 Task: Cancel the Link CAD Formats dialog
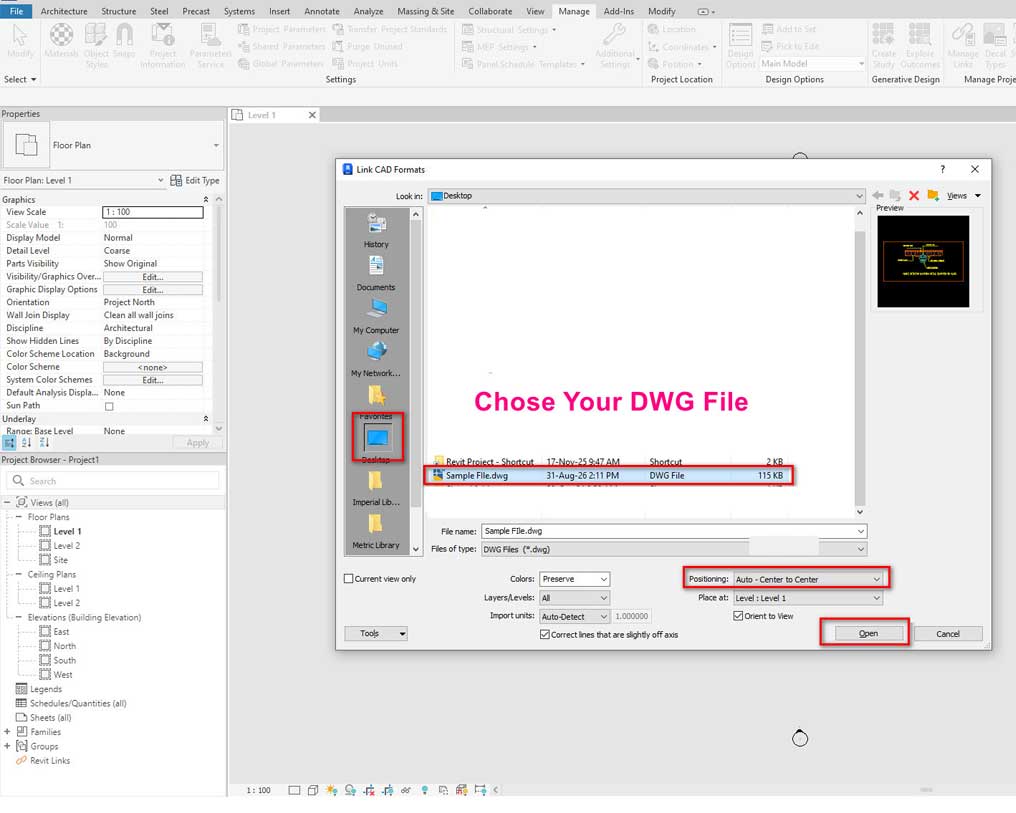click(x=948, y=634)
